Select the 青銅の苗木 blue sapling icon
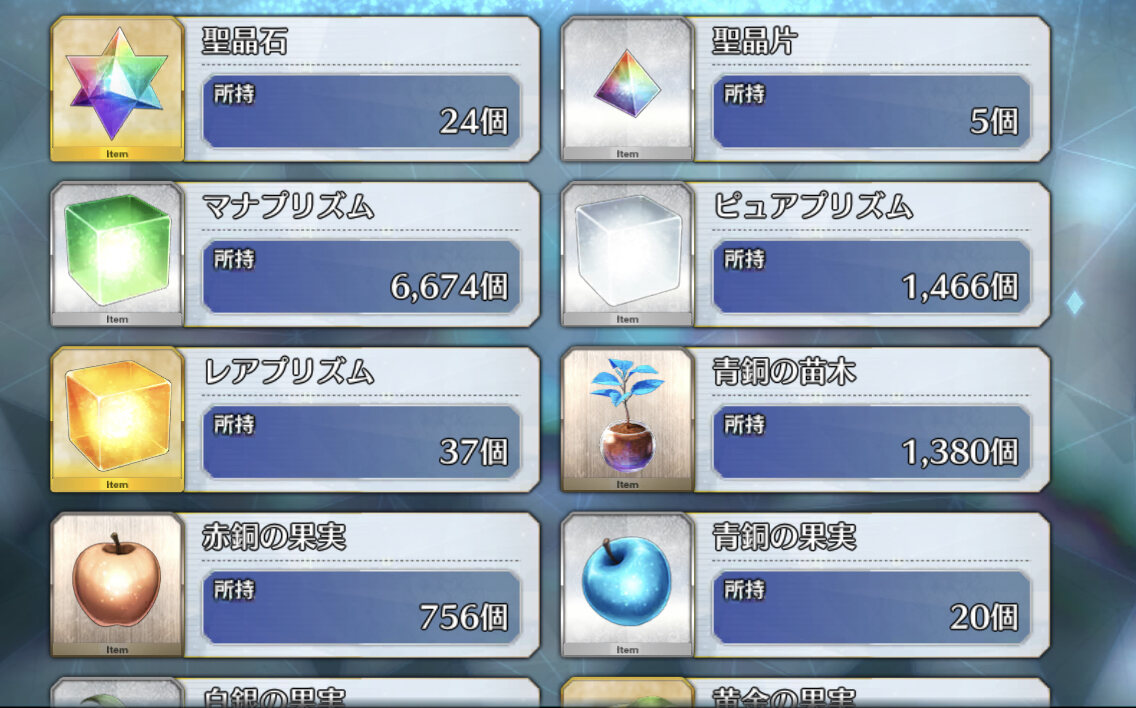Image resolution: width=1136 pixels, height=708 pixels. click(x=627, y=419)
